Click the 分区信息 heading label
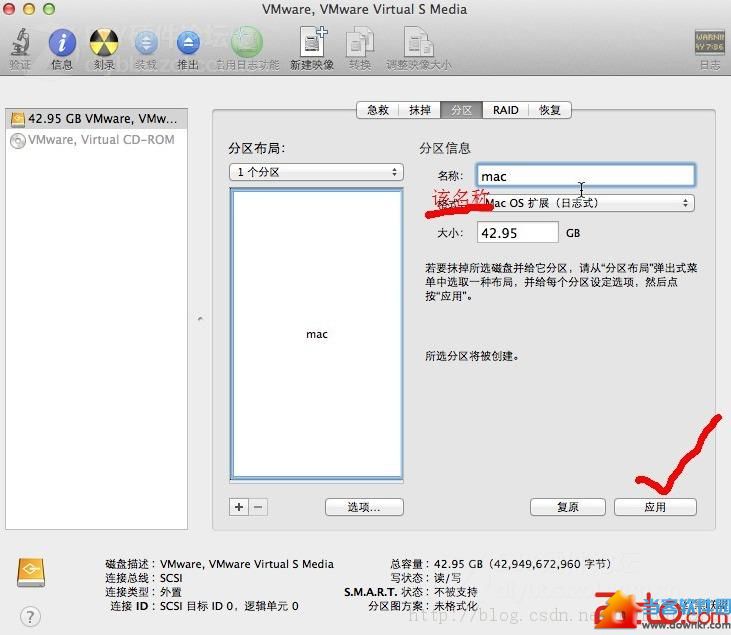This screenshot has width=731, height=635. click(x=445, y=148)
